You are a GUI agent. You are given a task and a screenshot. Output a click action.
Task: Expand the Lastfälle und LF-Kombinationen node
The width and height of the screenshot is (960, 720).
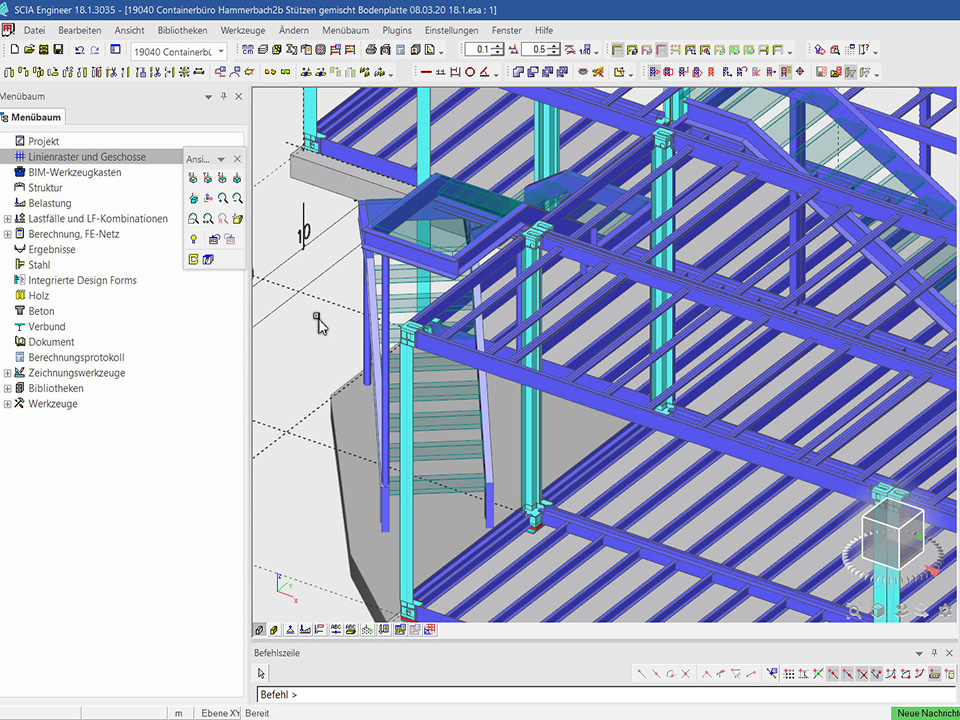click(8, 219)
